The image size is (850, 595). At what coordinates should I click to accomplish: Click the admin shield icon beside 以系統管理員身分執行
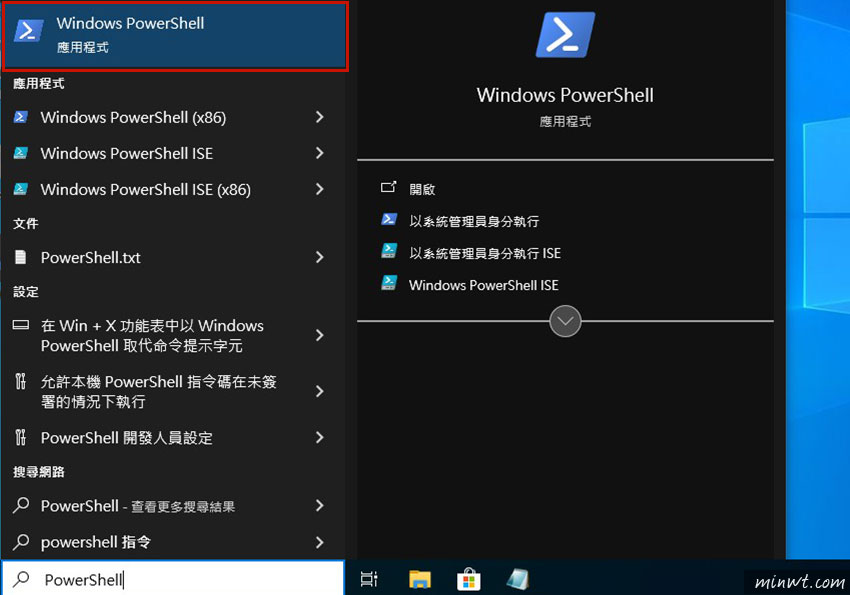[x=388, y=220]
